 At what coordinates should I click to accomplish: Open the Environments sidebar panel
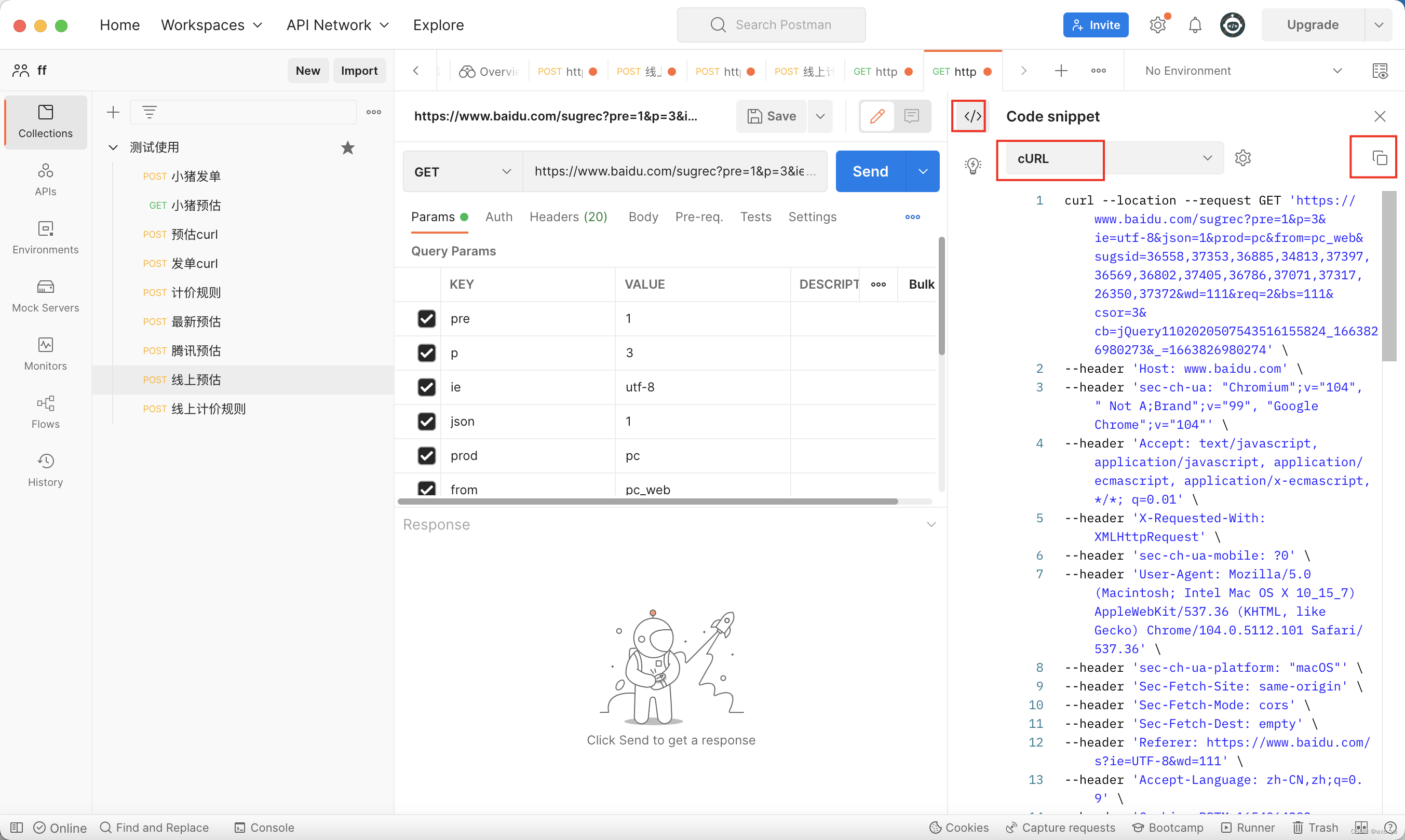tap(45, 238)
